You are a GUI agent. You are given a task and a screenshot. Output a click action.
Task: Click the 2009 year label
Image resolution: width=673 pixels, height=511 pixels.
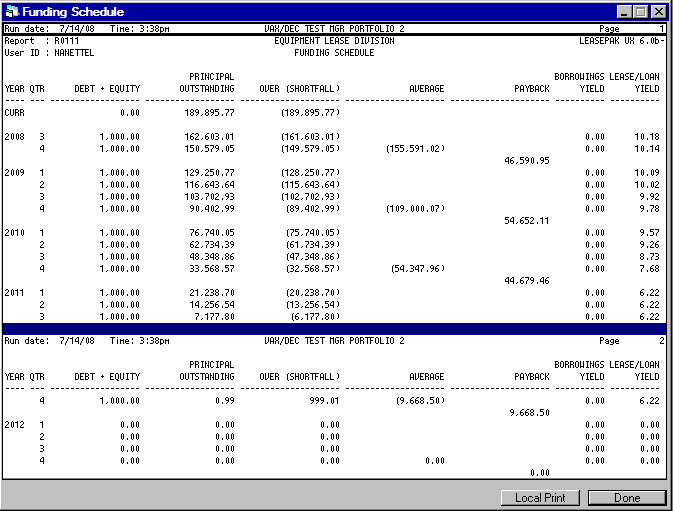click(15, 173)
